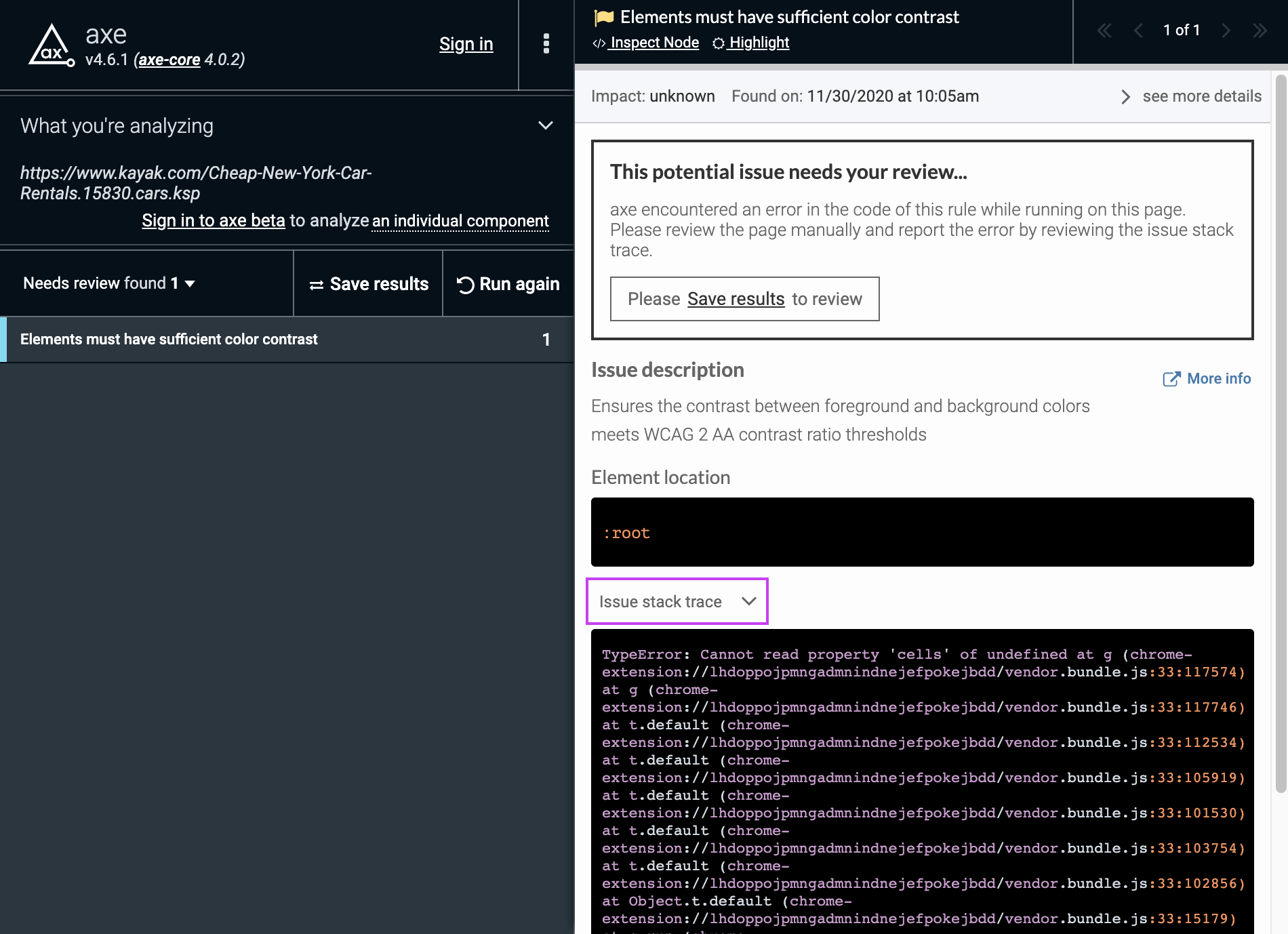Screen dimensions: 1288x934
Task: Click the 'Element location' label
Action: point(660,478)
